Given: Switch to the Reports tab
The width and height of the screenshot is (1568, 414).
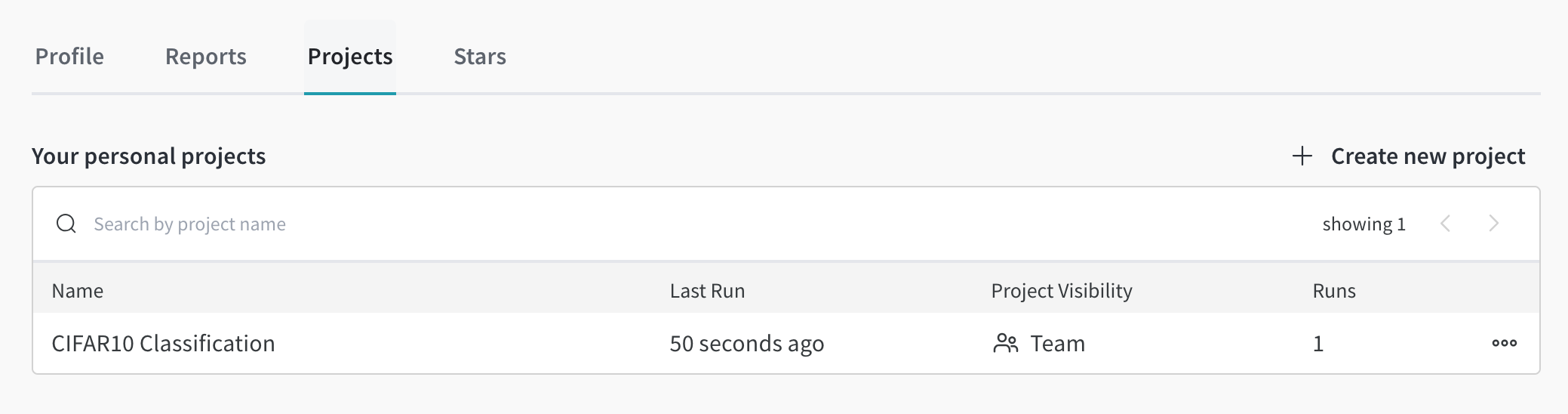Looking at the screenshot, I should 206,57.
